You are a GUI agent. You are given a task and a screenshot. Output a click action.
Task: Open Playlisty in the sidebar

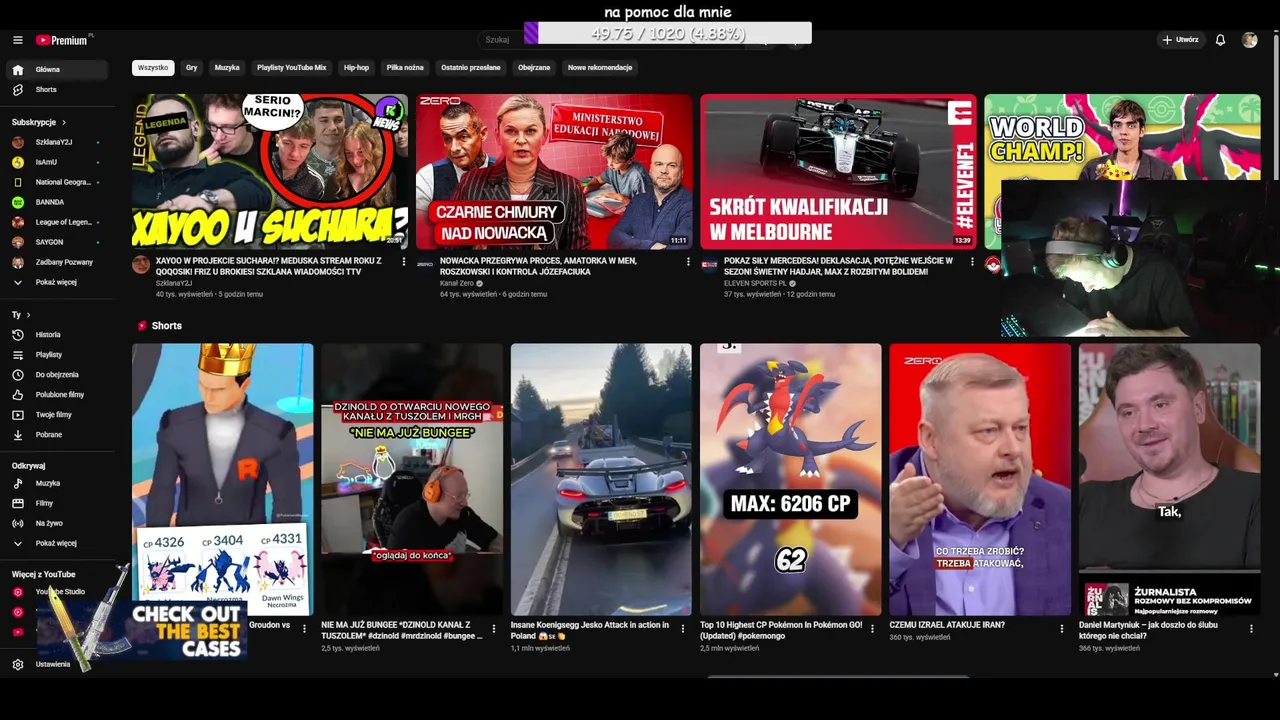coord(58,355)
